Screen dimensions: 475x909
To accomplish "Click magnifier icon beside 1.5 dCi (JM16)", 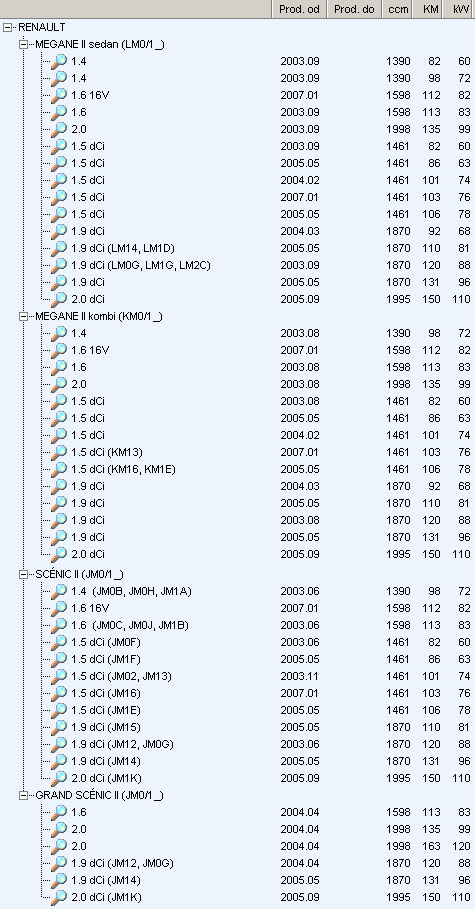I will coord(59,693).
